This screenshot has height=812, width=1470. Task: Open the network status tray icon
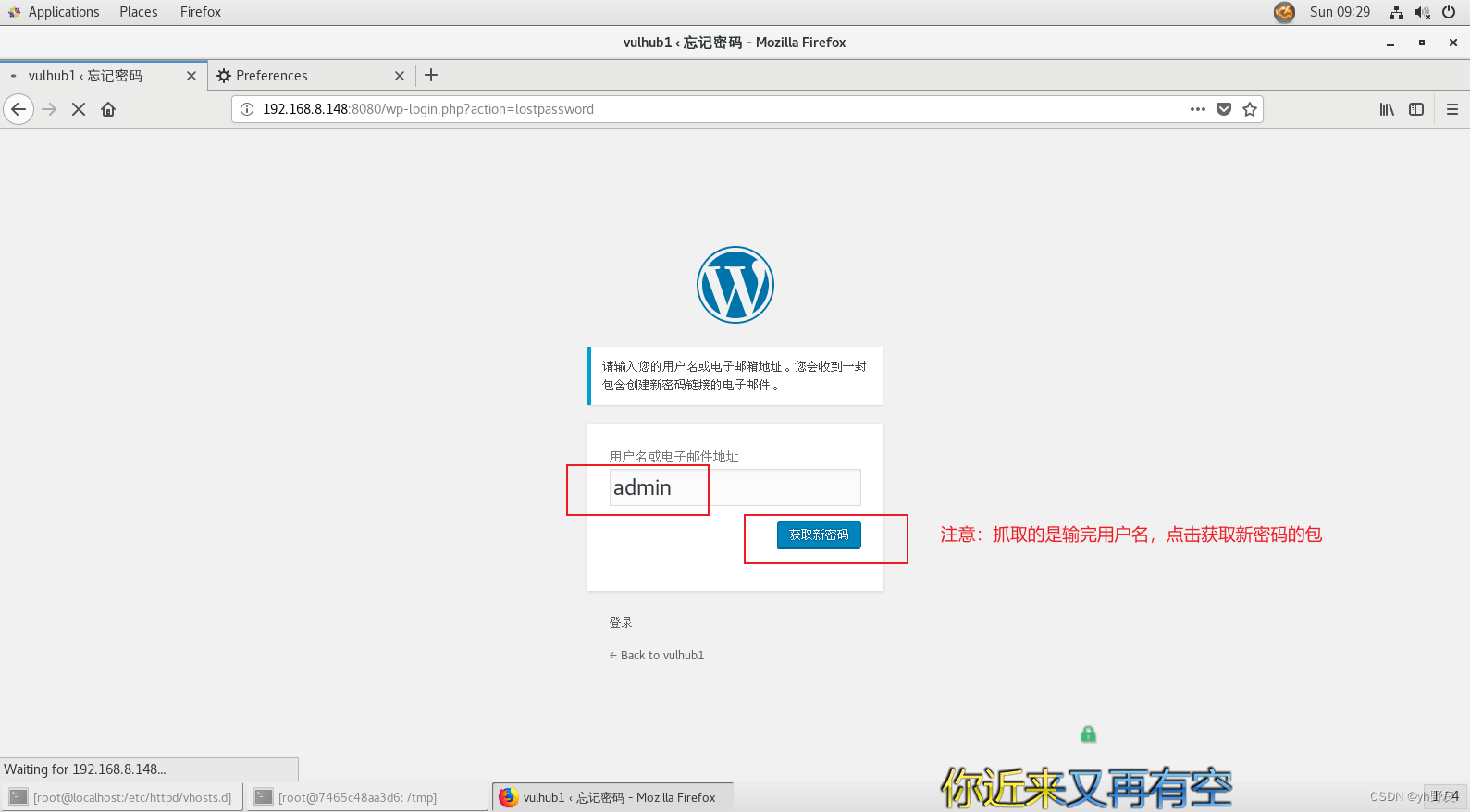pyautogui.click(x=1396, y=12)
